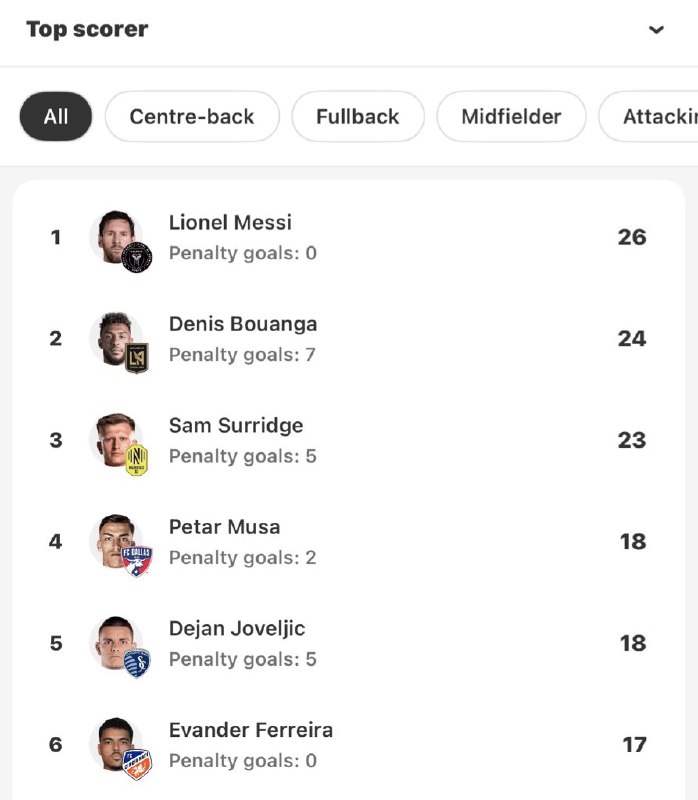
Task: Filter scorers by Fullback
Action: pos(358,117)
